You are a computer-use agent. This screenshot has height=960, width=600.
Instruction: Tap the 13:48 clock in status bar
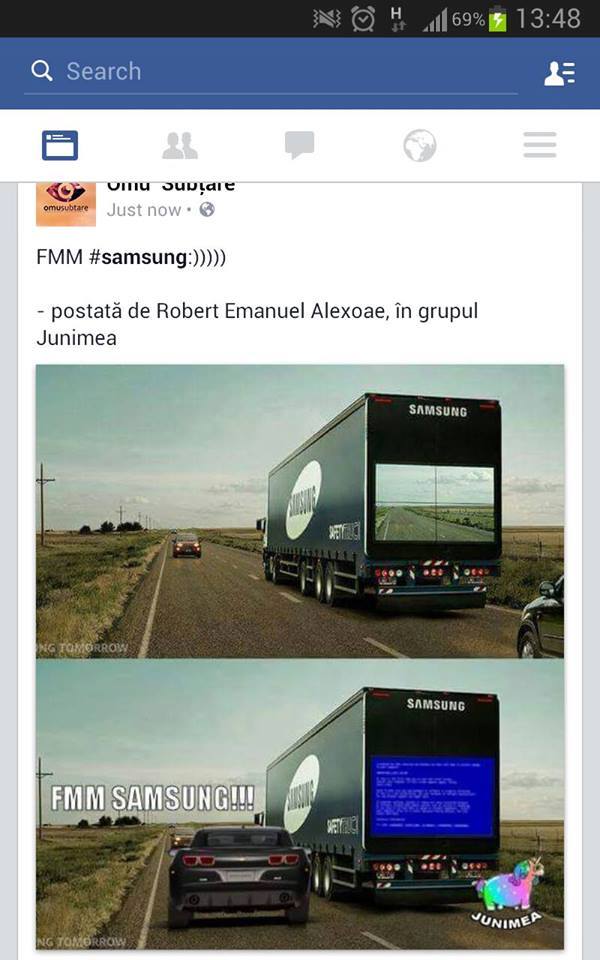tap(548, 19)
